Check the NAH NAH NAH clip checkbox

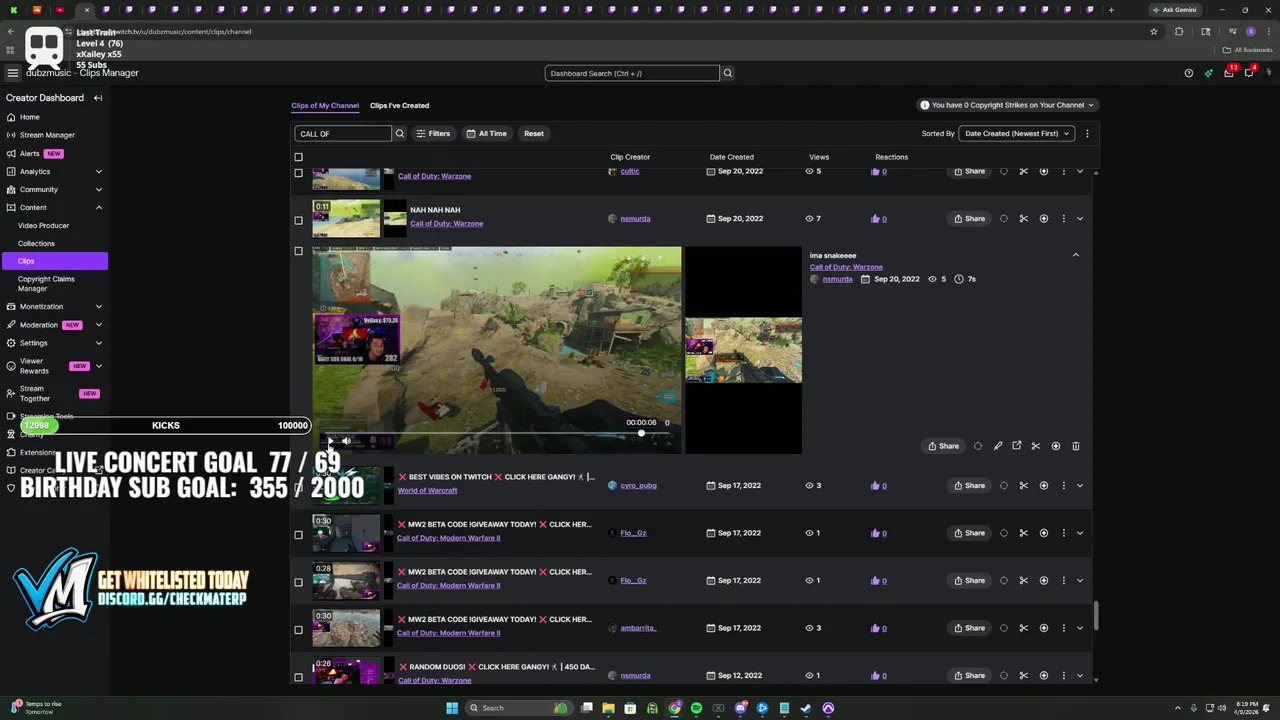tap(298, 220)
